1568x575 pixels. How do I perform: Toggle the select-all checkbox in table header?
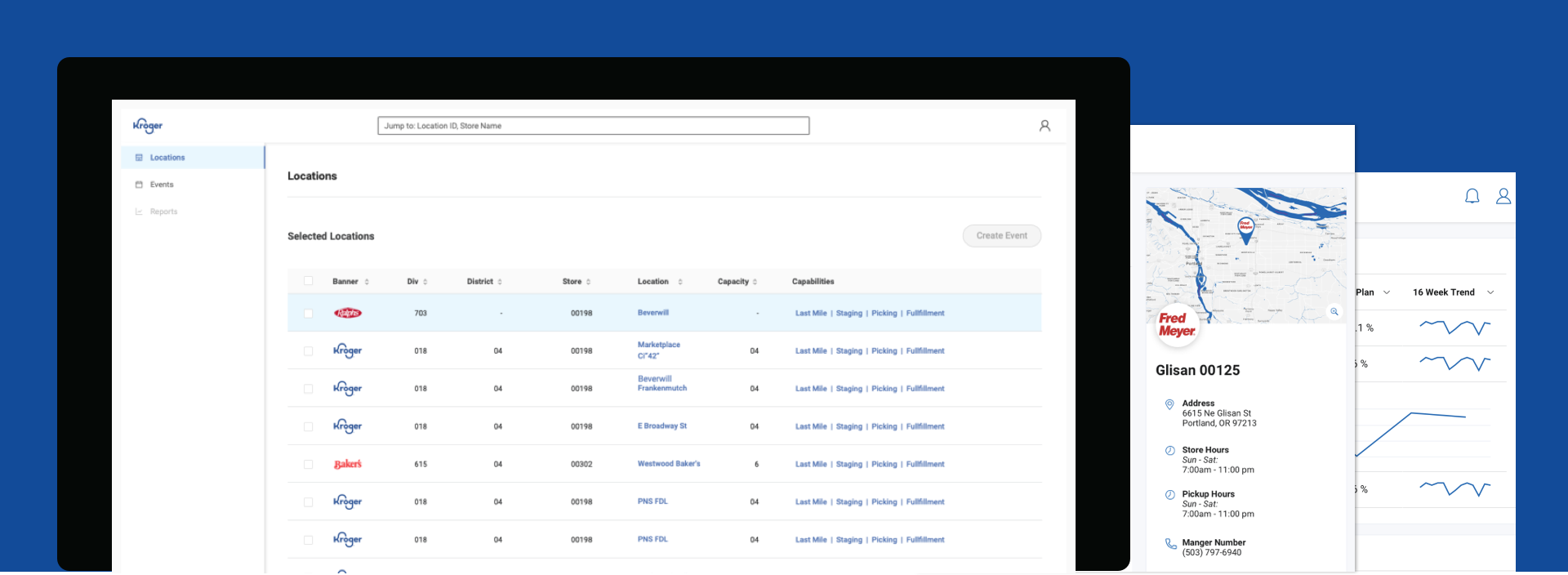tap(309, 281)
